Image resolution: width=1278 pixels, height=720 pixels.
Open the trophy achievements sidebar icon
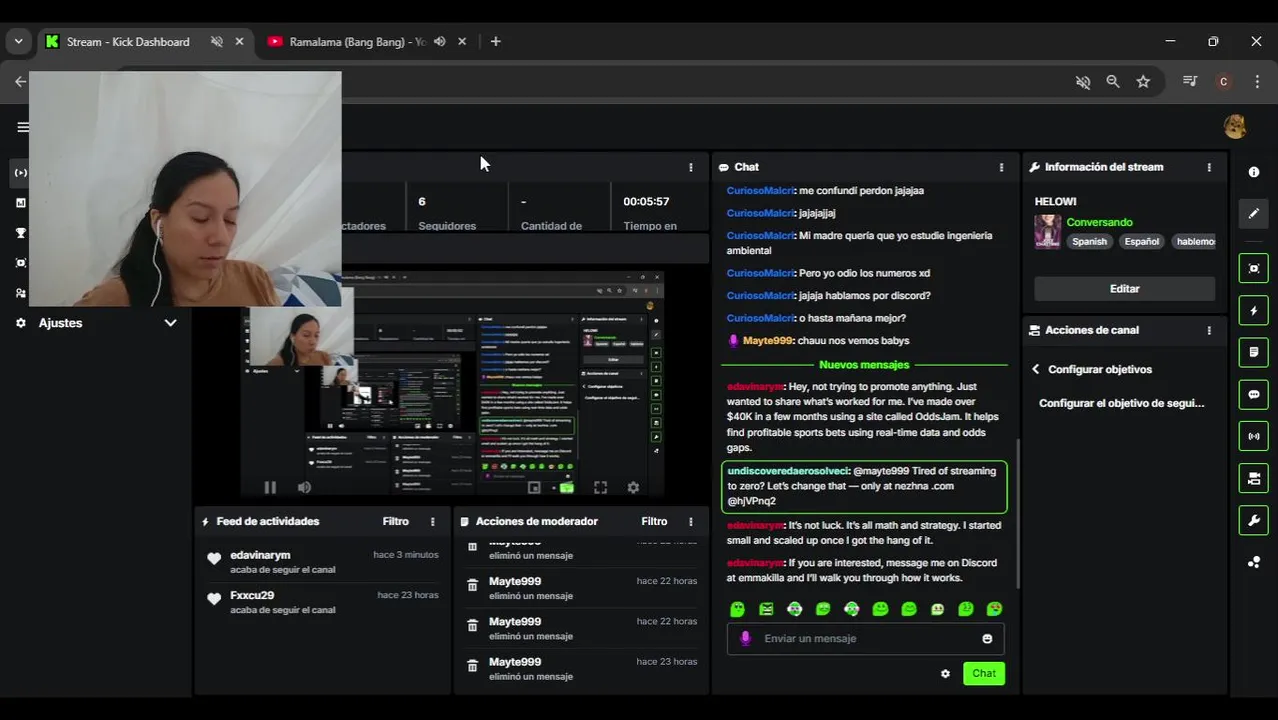(x=21, y=233)
